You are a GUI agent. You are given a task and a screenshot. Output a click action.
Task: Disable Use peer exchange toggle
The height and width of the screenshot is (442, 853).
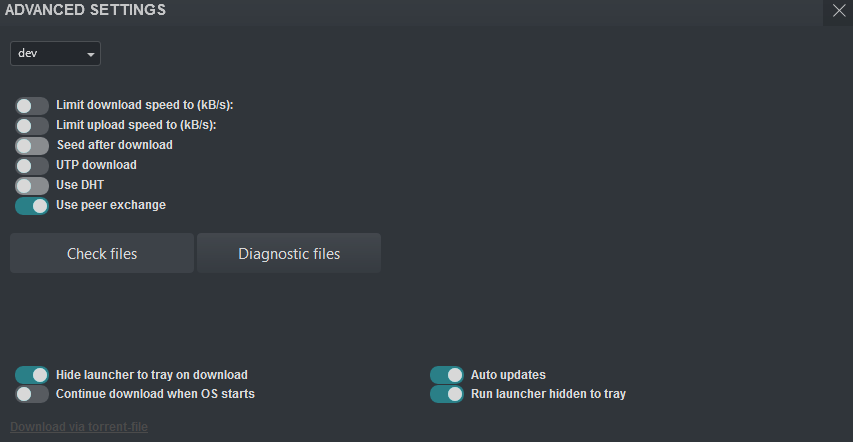pyautogui.click(x=32, y=205)
